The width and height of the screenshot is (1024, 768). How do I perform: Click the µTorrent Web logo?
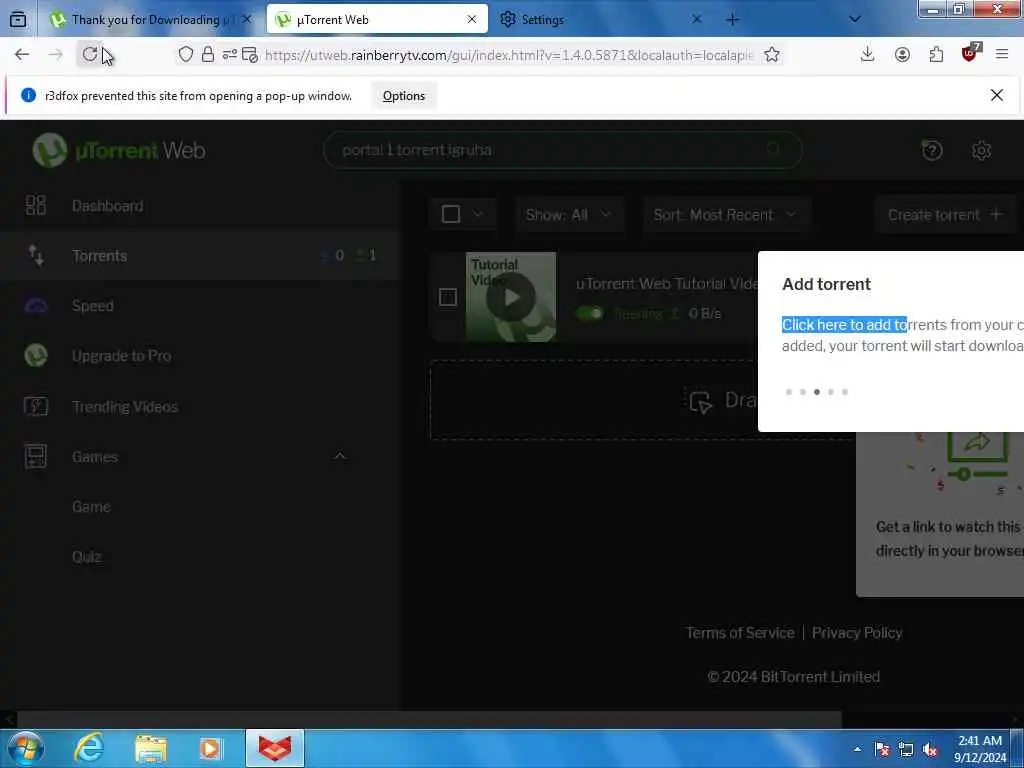tap(119, 150)
